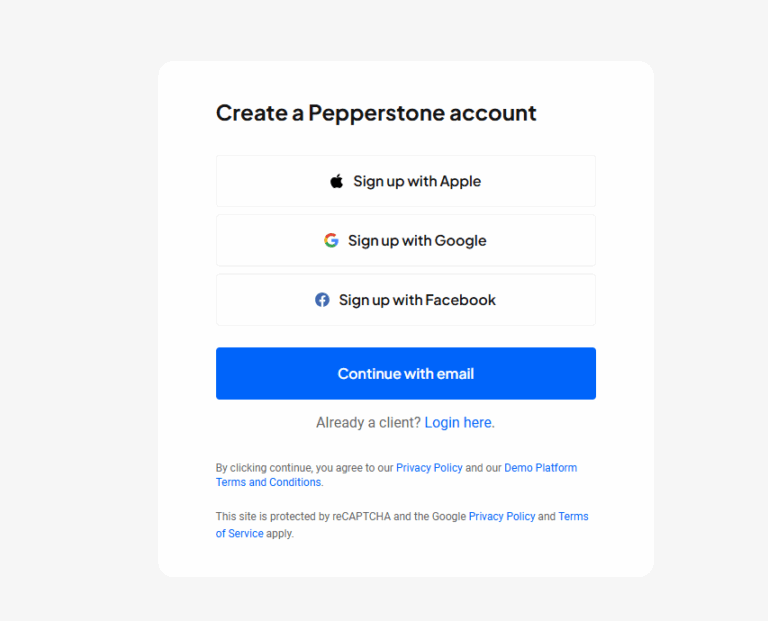Open Google Privacy Policy link in reCAPTCHA notice
Image resolution: width=768 pixels, height=621 pixels.
point(502,517)
